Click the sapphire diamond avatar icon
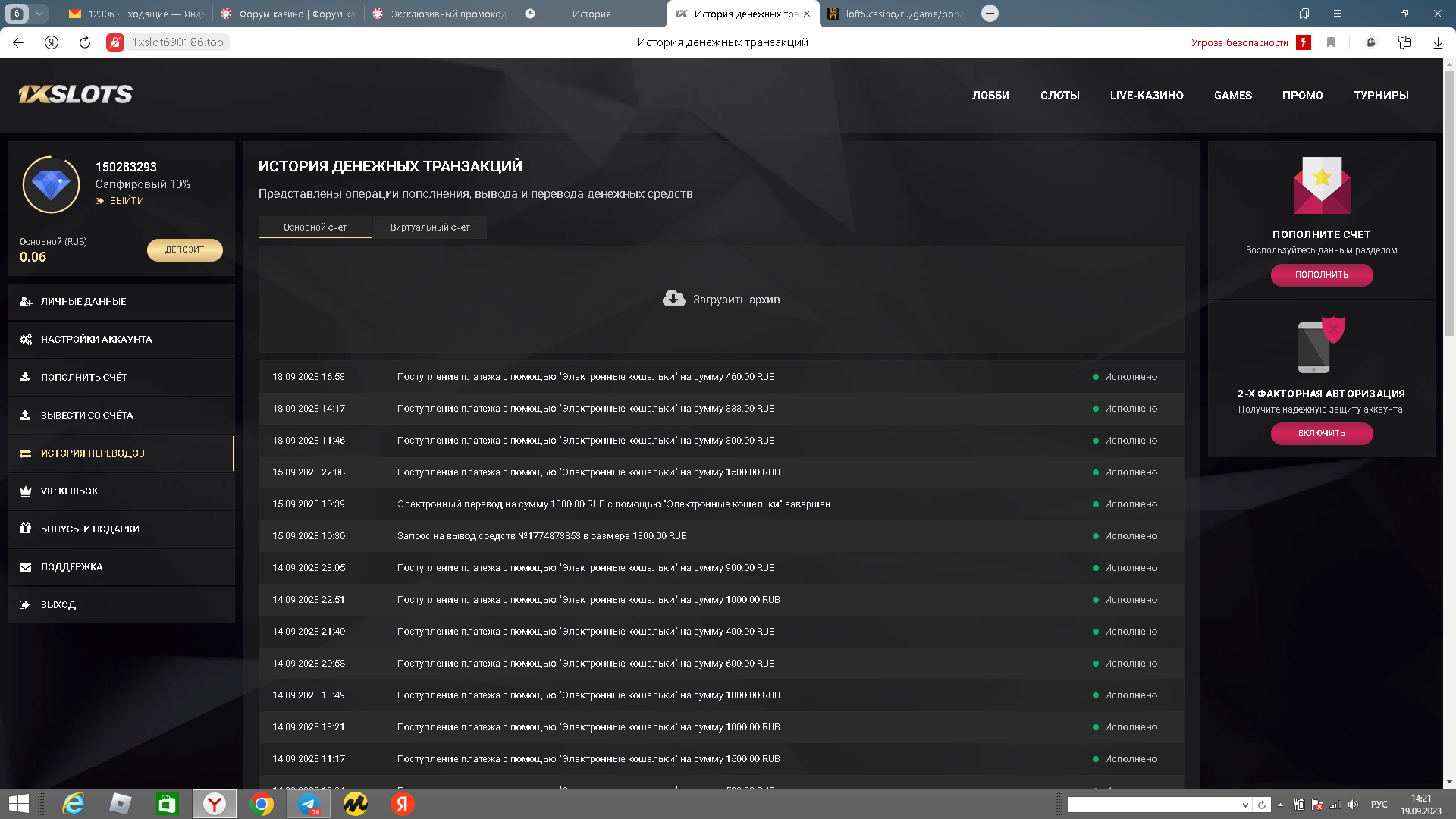This screenshot has height=819, width=1456. click(51, 184)
